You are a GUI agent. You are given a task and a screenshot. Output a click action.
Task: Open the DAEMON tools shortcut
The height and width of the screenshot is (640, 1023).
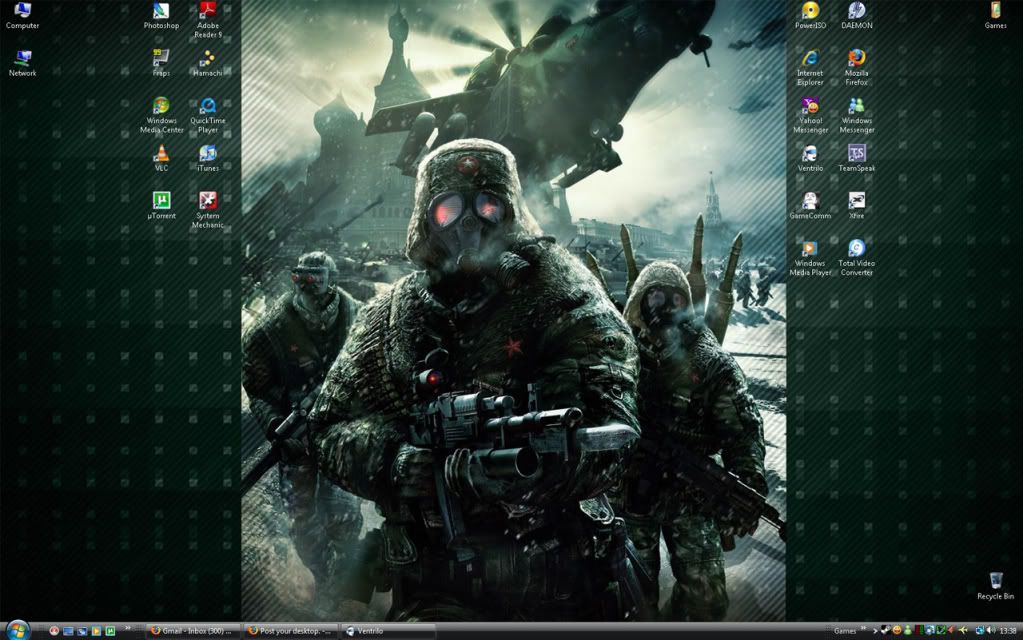pyautogui.click(x=856, y=12)
